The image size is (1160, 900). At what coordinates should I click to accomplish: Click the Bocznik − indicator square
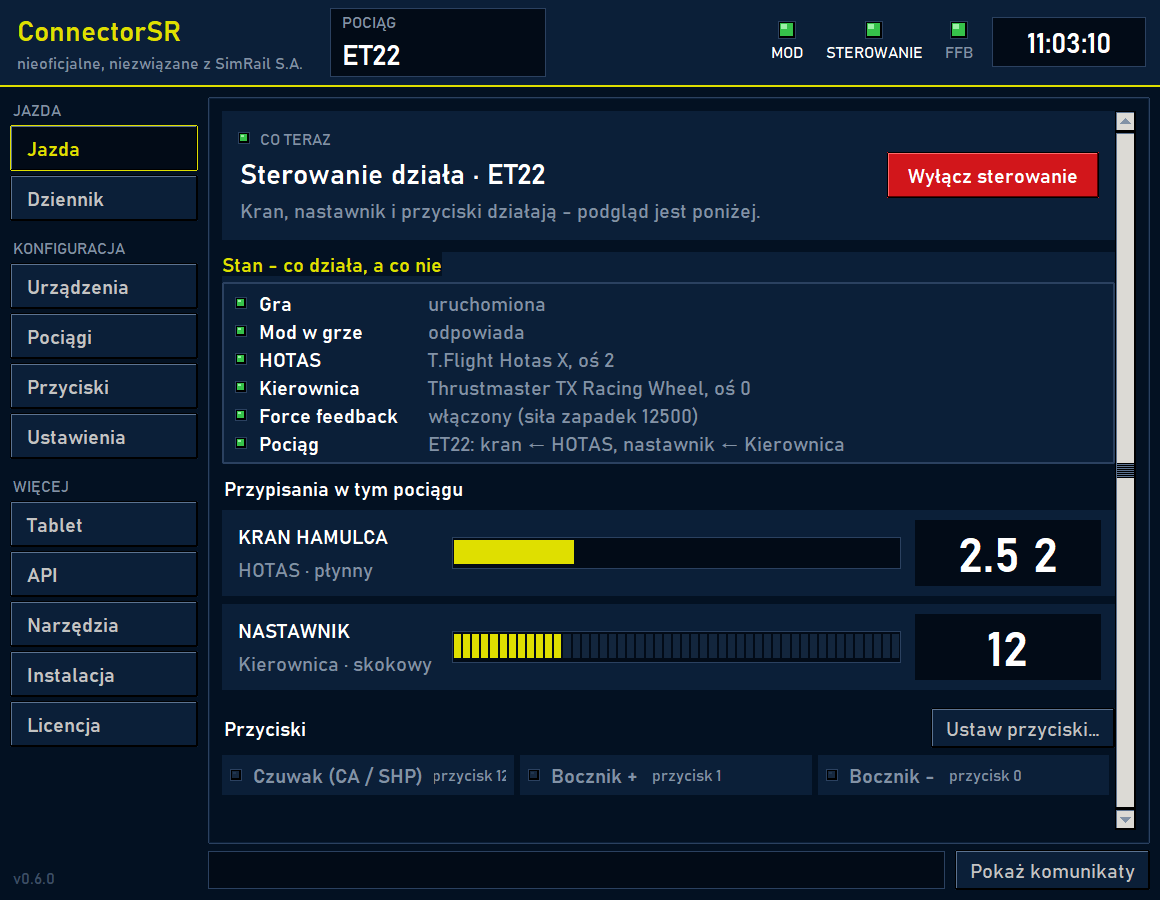[832, 775]
